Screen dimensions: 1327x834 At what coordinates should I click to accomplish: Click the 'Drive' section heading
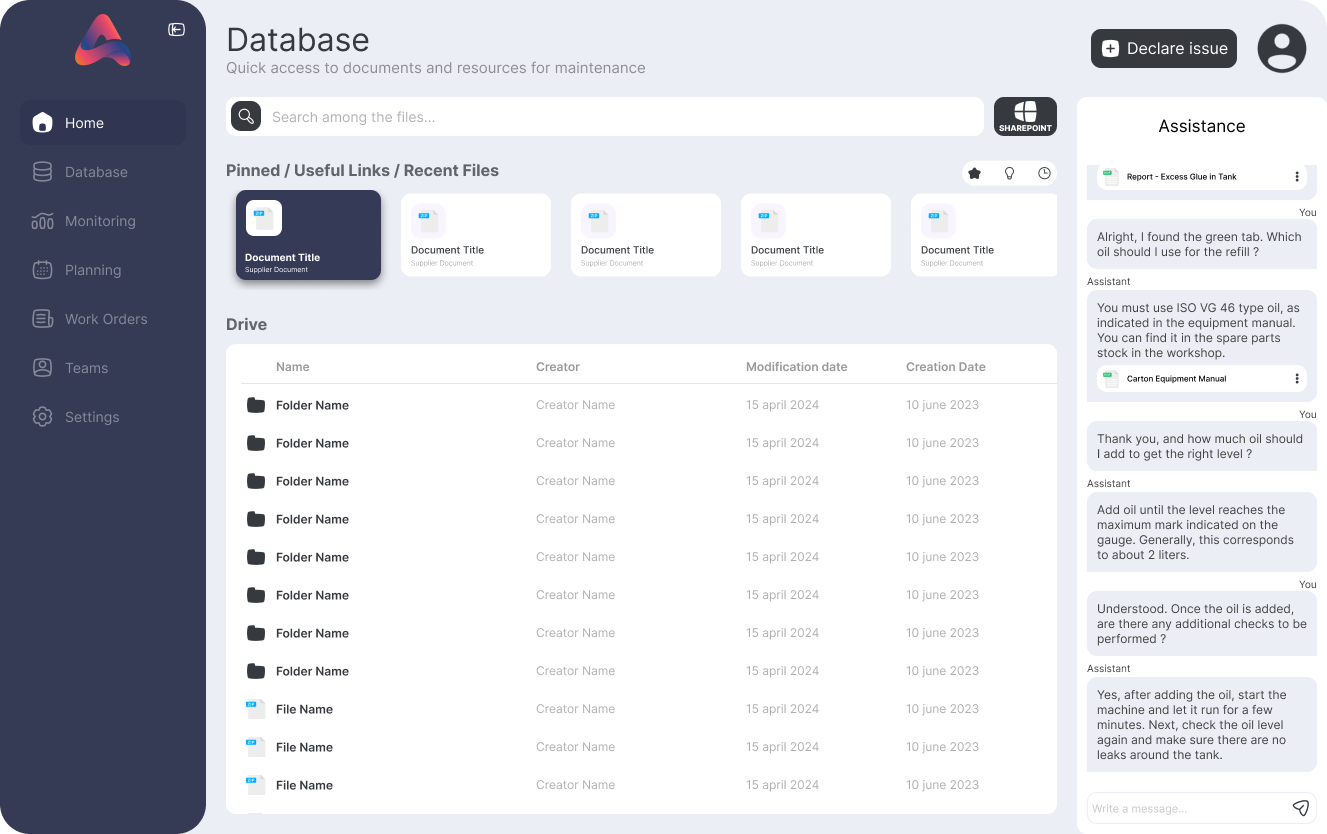pos(246,325)
